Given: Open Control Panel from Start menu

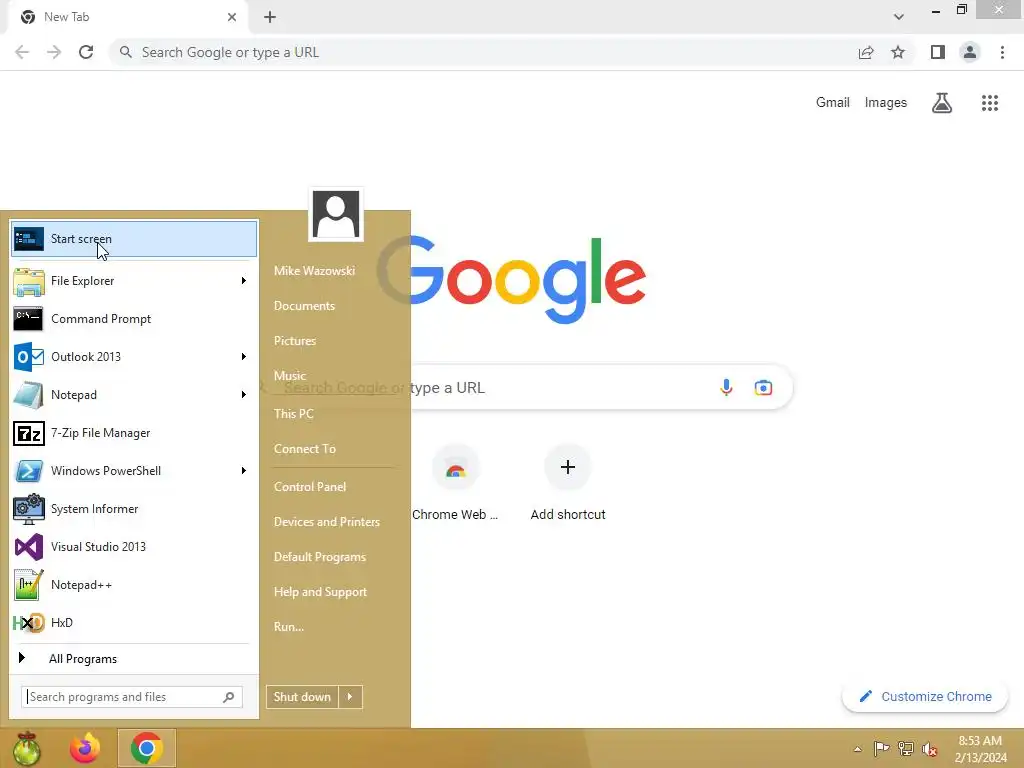Looking at the screenshot, I should click(x=310, y=487).
